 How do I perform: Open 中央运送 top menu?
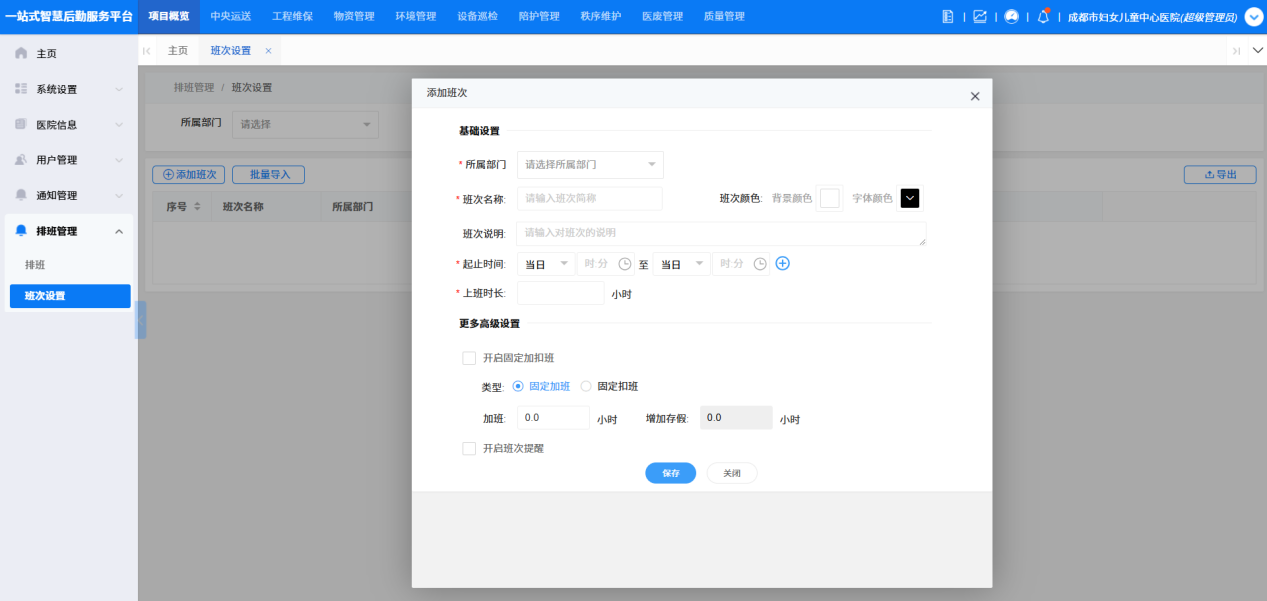click(x=230, y=16)
